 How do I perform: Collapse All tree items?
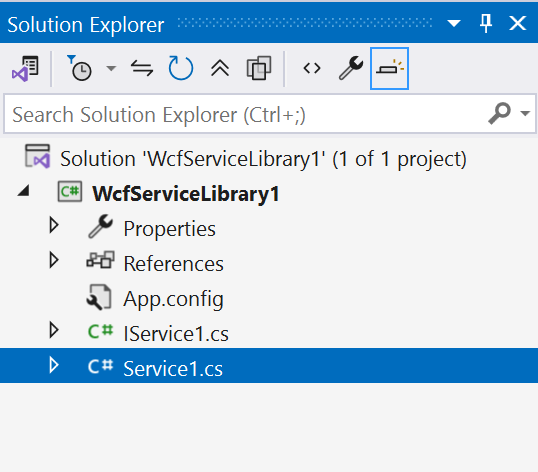[x=220, y=68]
